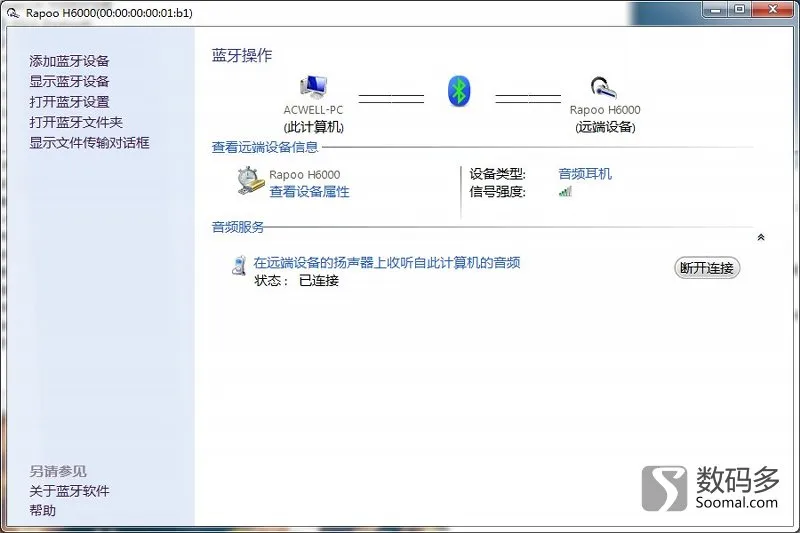Click the Rapoo H6000 headset icon
The image size is (800, 533).
click(604, 87)
